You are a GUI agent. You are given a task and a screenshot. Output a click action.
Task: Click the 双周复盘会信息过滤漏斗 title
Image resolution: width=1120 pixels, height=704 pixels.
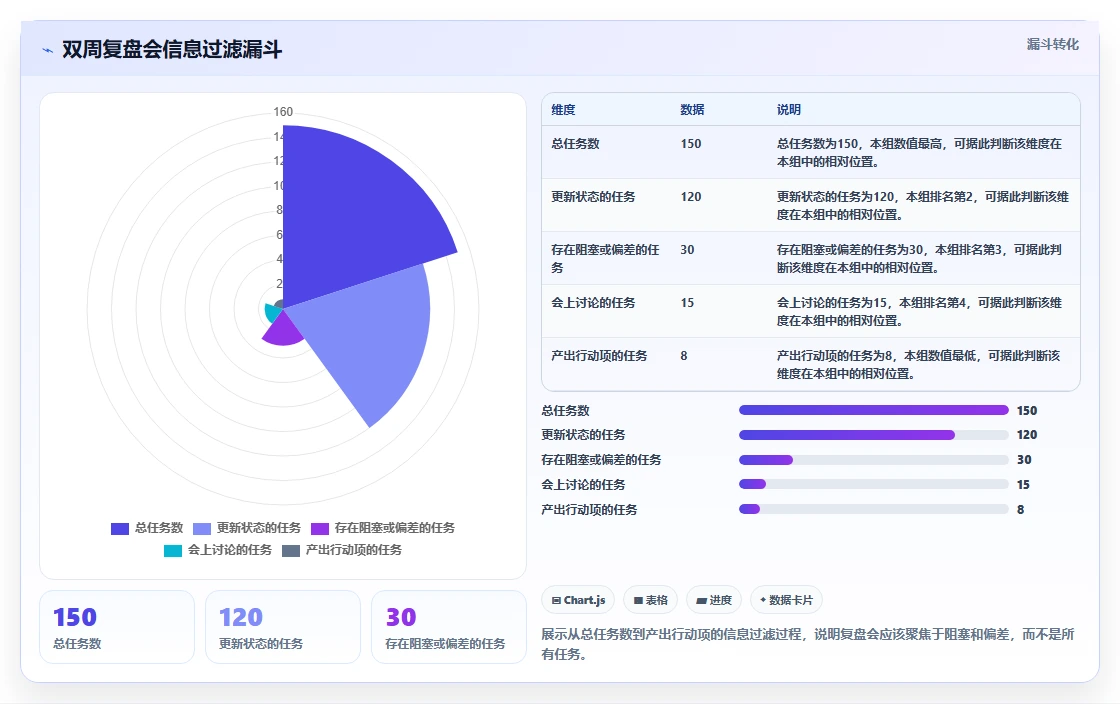[x=172, y=50]
